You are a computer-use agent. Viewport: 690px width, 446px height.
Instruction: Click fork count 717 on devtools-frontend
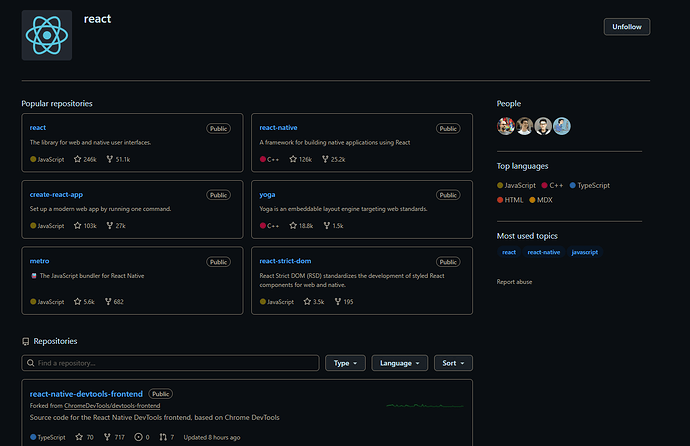click(114, 437)
